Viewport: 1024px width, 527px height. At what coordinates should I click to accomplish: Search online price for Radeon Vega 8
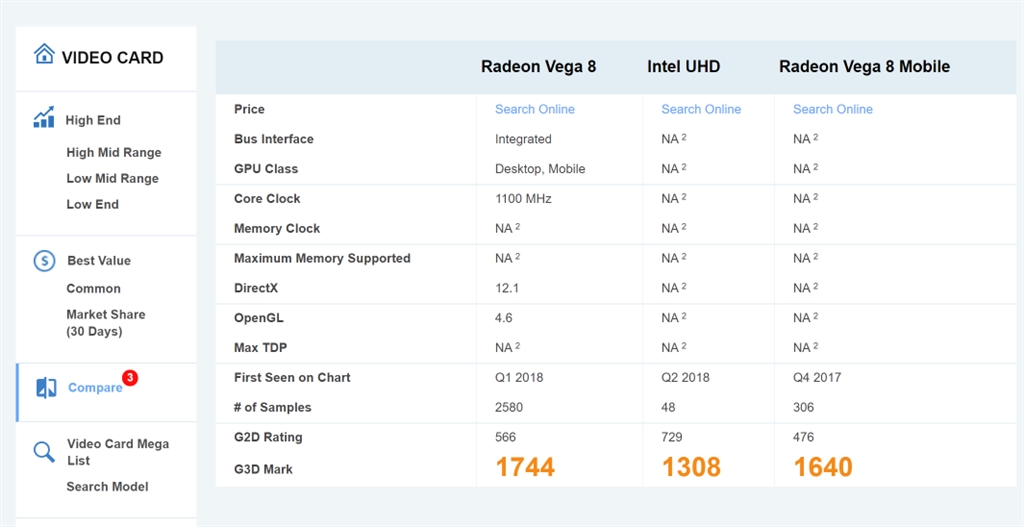(x=534, y=109)
